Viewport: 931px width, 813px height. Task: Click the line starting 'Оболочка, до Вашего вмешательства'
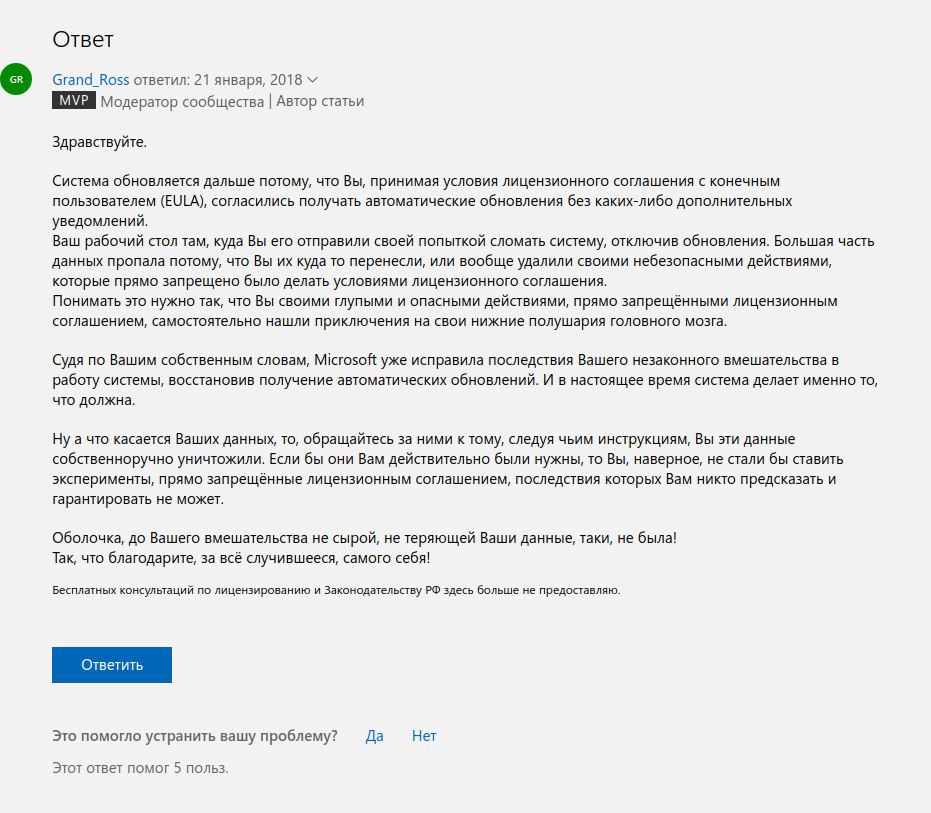(x=364, y=537)
